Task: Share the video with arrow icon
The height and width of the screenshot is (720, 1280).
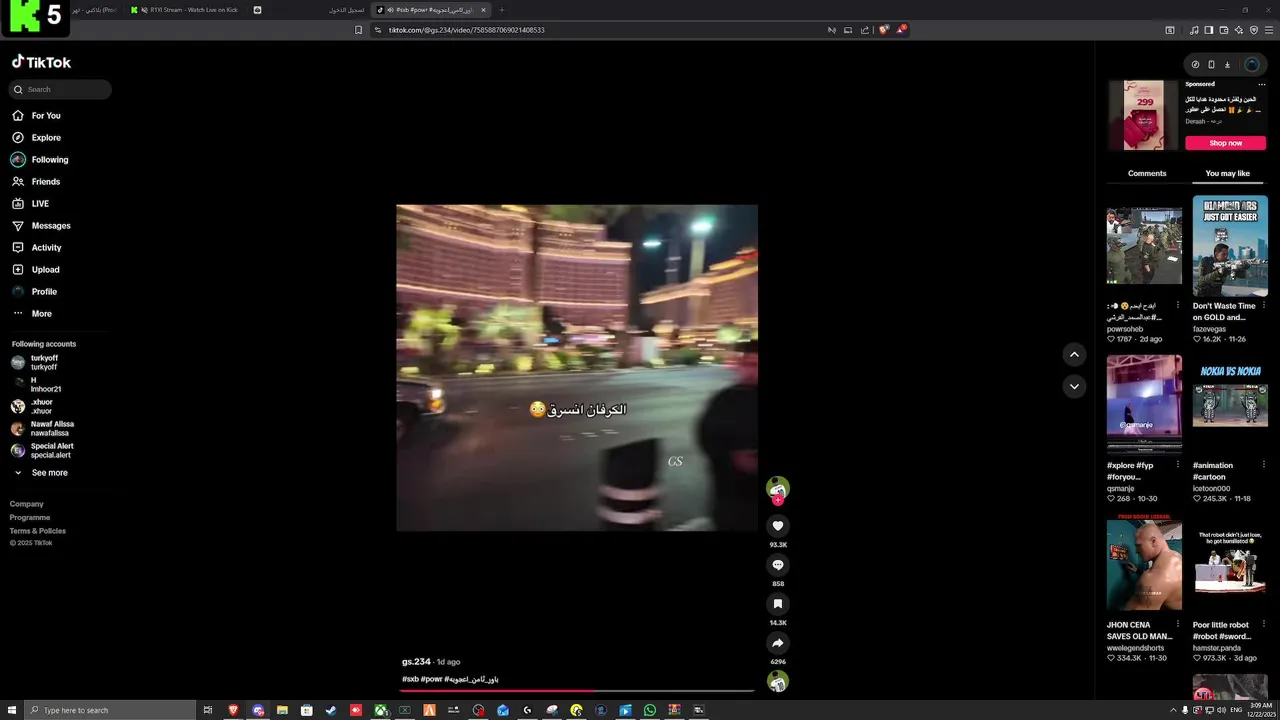Action: pos(778,643)
